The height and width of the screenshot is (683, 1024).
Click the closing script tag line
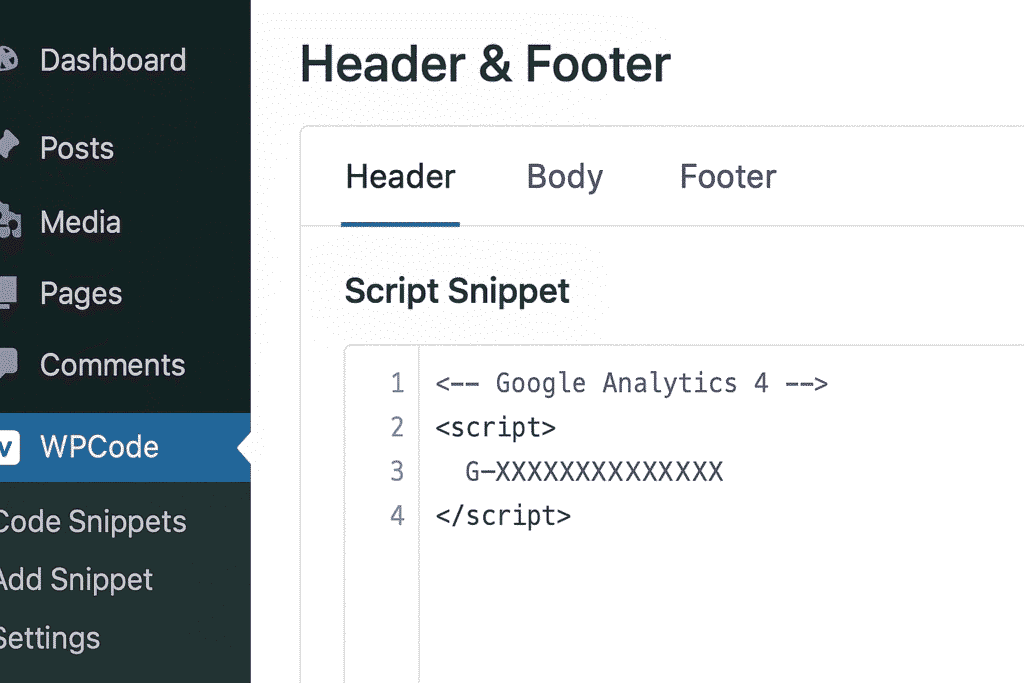click(x=503, y=516)
